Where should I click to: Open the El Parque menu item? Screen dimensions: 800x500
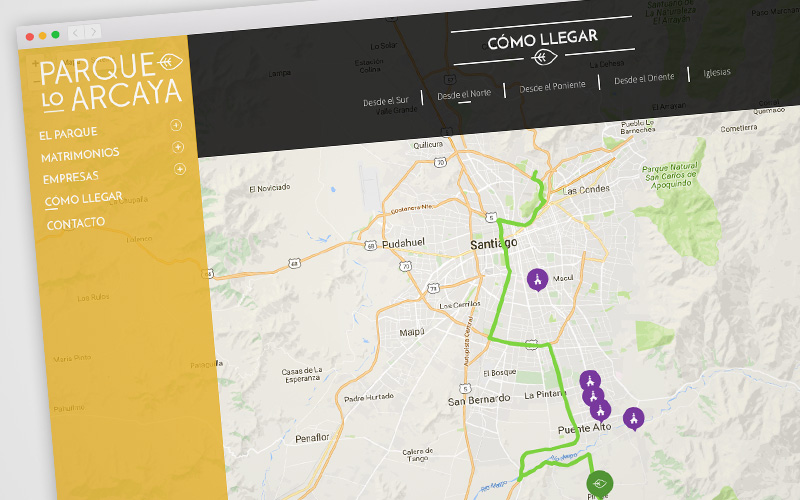(68, 134)
